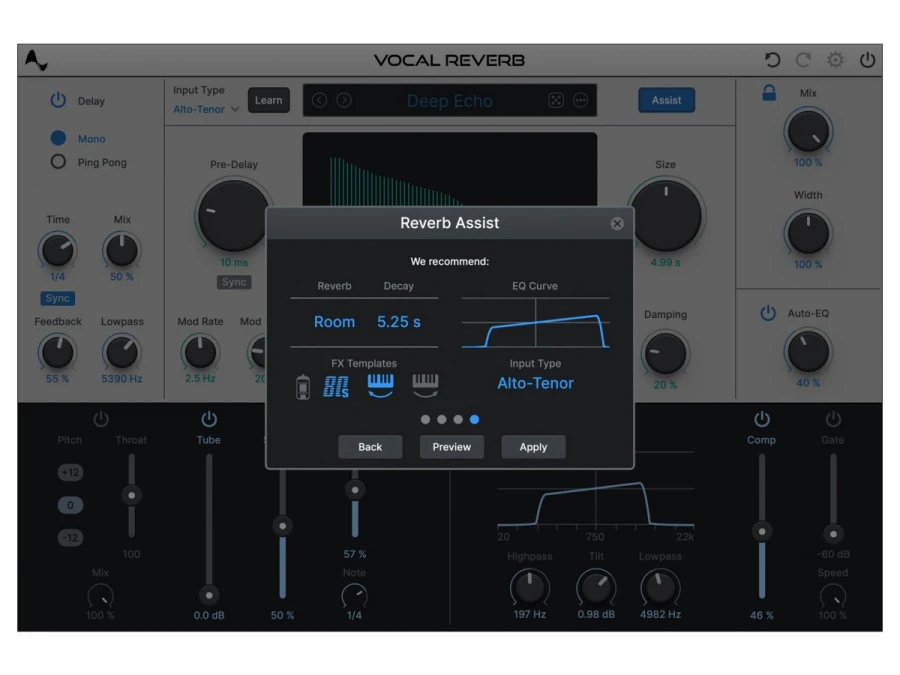Click the Highpass 197 Hz knob
The image size is (900, 675).
tap(529, 587)
